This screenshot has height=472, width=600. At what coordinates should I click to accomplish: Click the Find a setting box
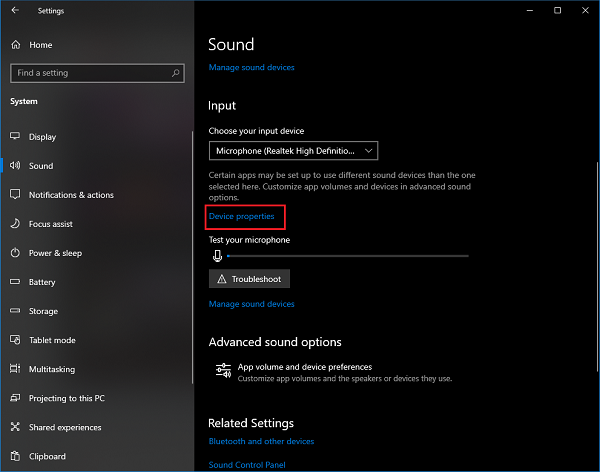click(90, 73)
